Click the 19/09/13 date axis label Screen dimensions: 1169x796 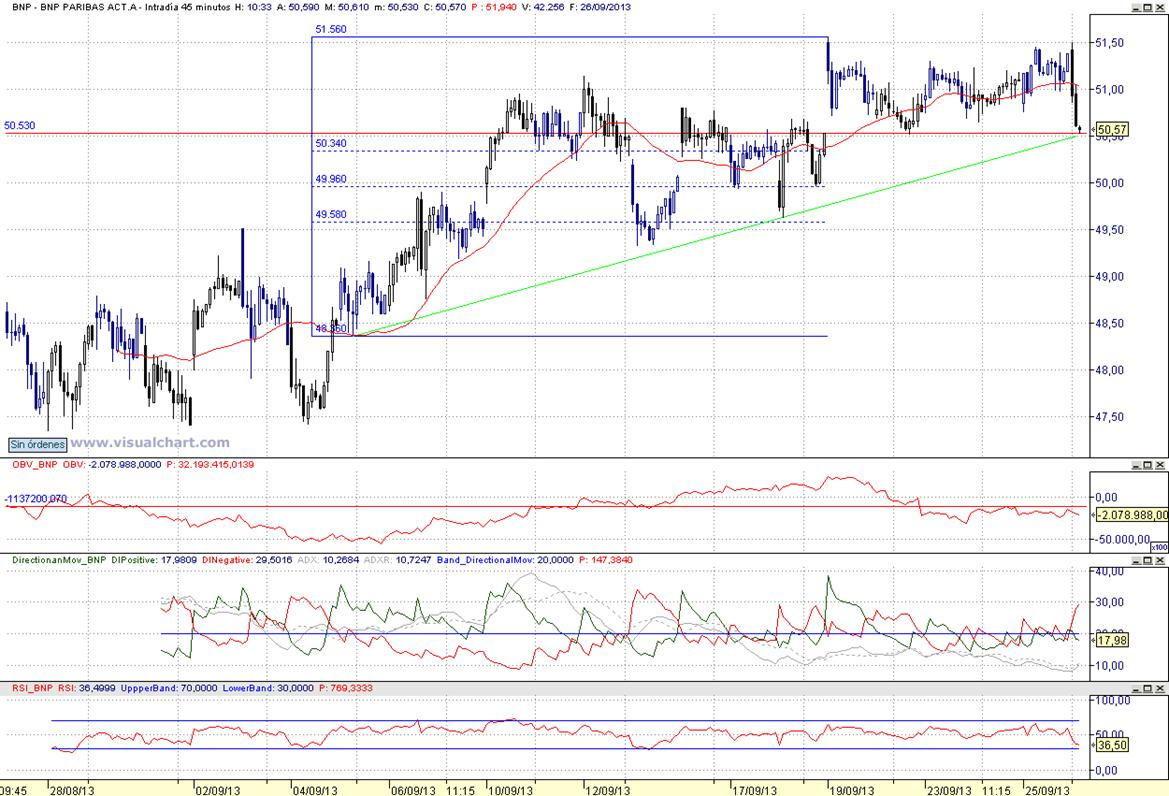853,790
